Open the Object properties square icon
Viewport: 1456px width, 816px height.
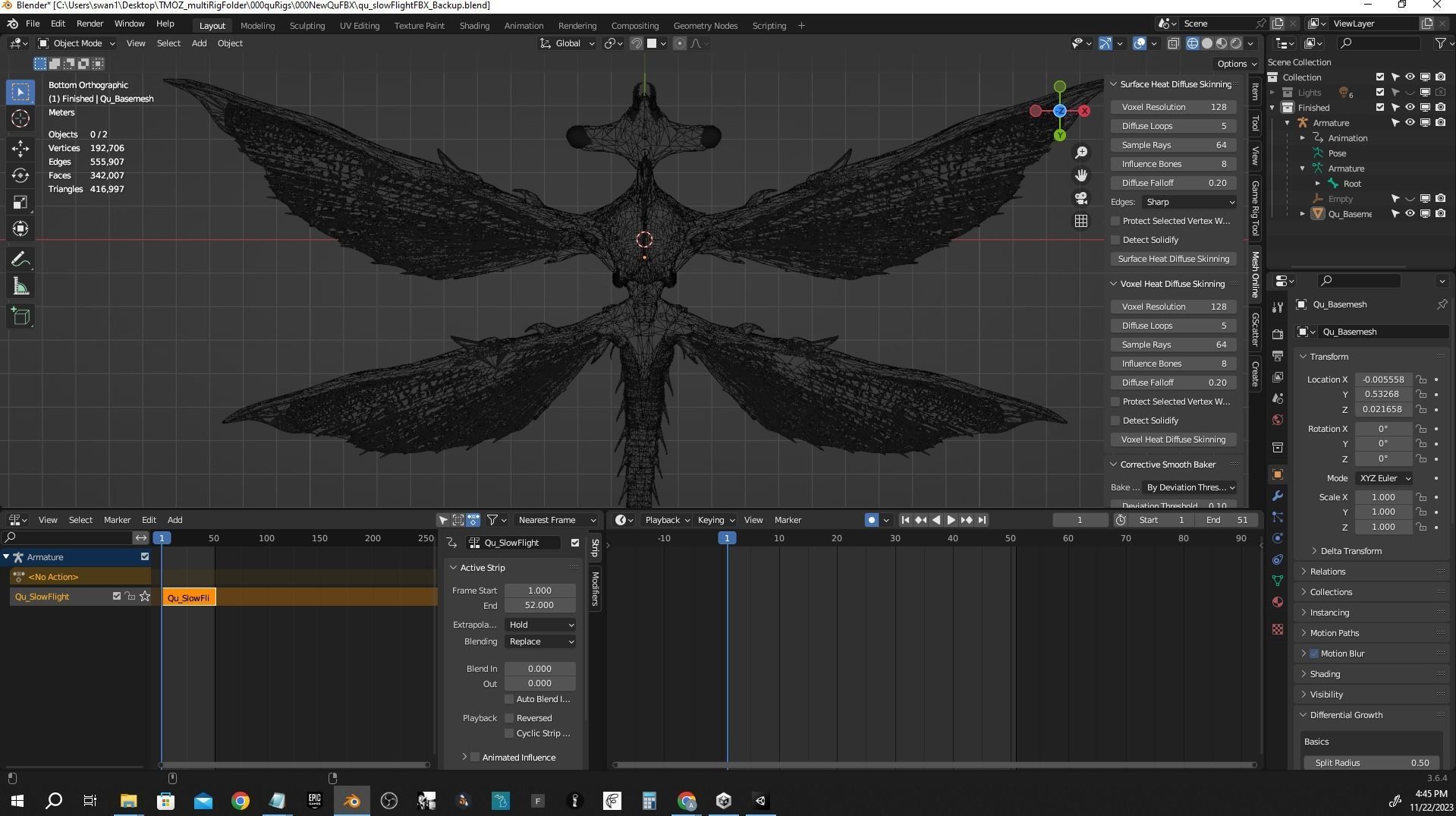point(1278,474)
